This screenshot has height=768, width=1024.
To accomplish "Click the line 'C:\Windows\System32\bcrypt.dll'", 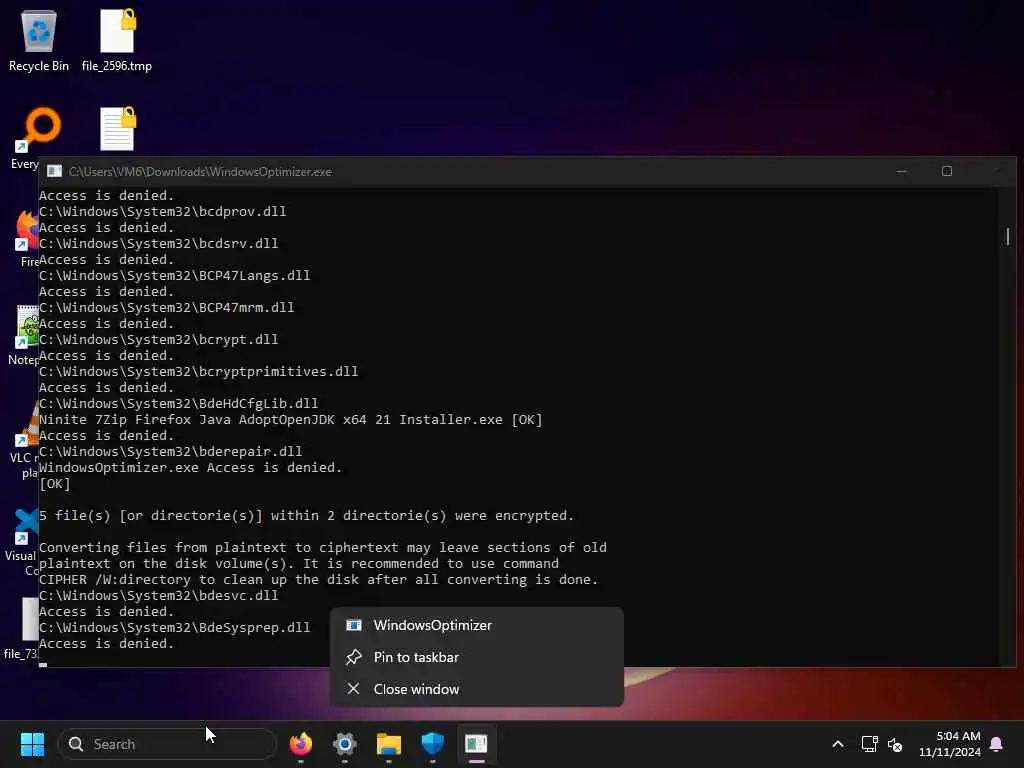I will [159, 340].
